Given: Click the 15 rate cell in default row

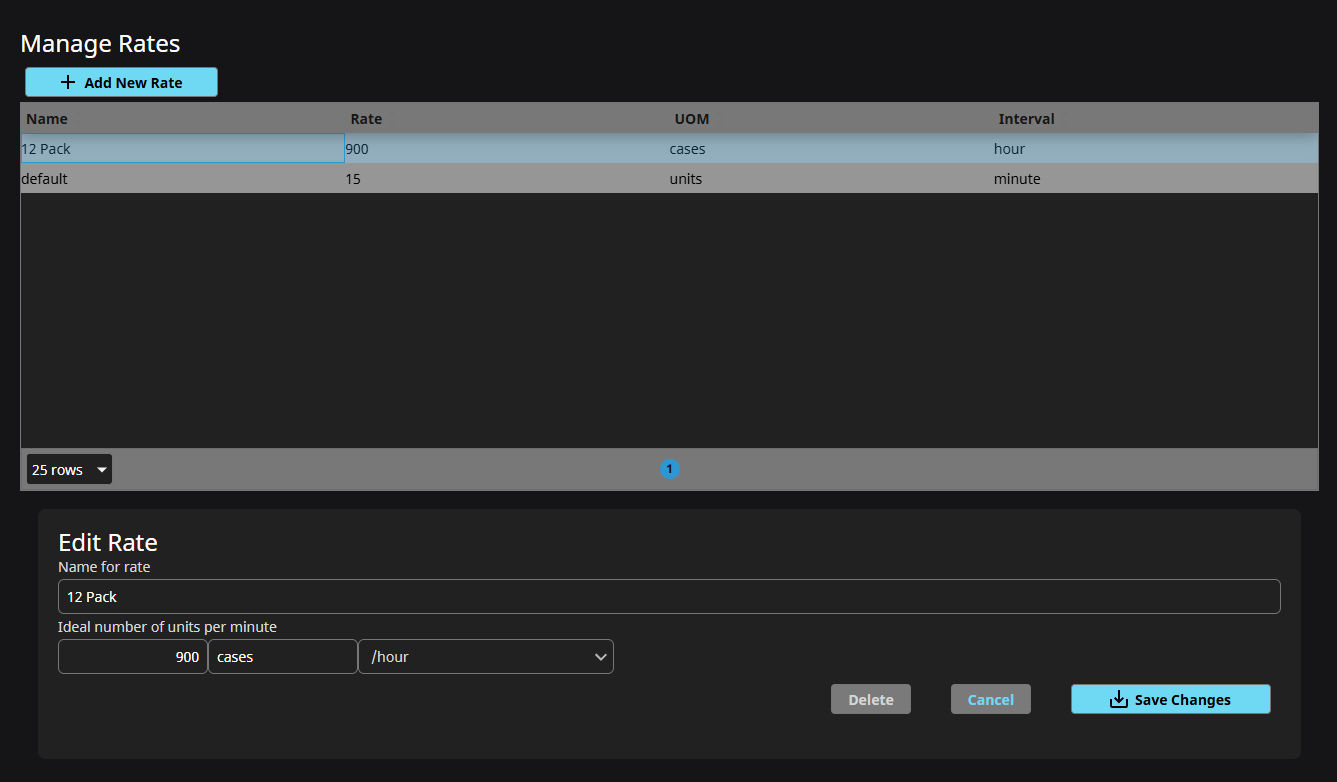Looking at the screenshot, I should pyautogui.click(x=353, y=179).
